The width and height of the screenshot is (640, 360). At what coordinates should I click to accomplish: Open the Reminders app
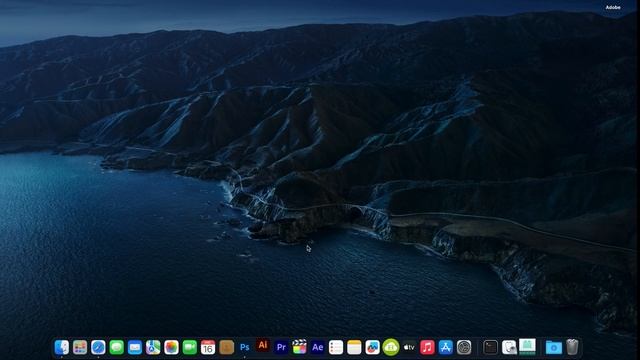pos(336,347)
